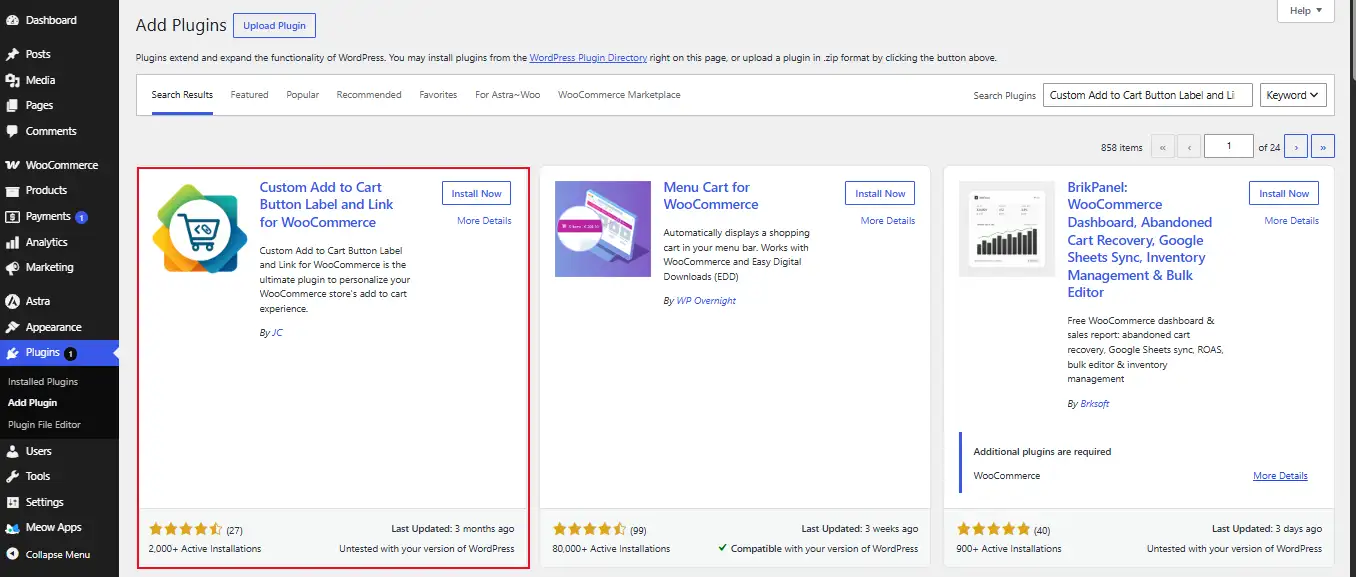The height and width of the screenshot is (577, 1356).
Task: Open Add Plugin submenu item
Action: (33, 403)
